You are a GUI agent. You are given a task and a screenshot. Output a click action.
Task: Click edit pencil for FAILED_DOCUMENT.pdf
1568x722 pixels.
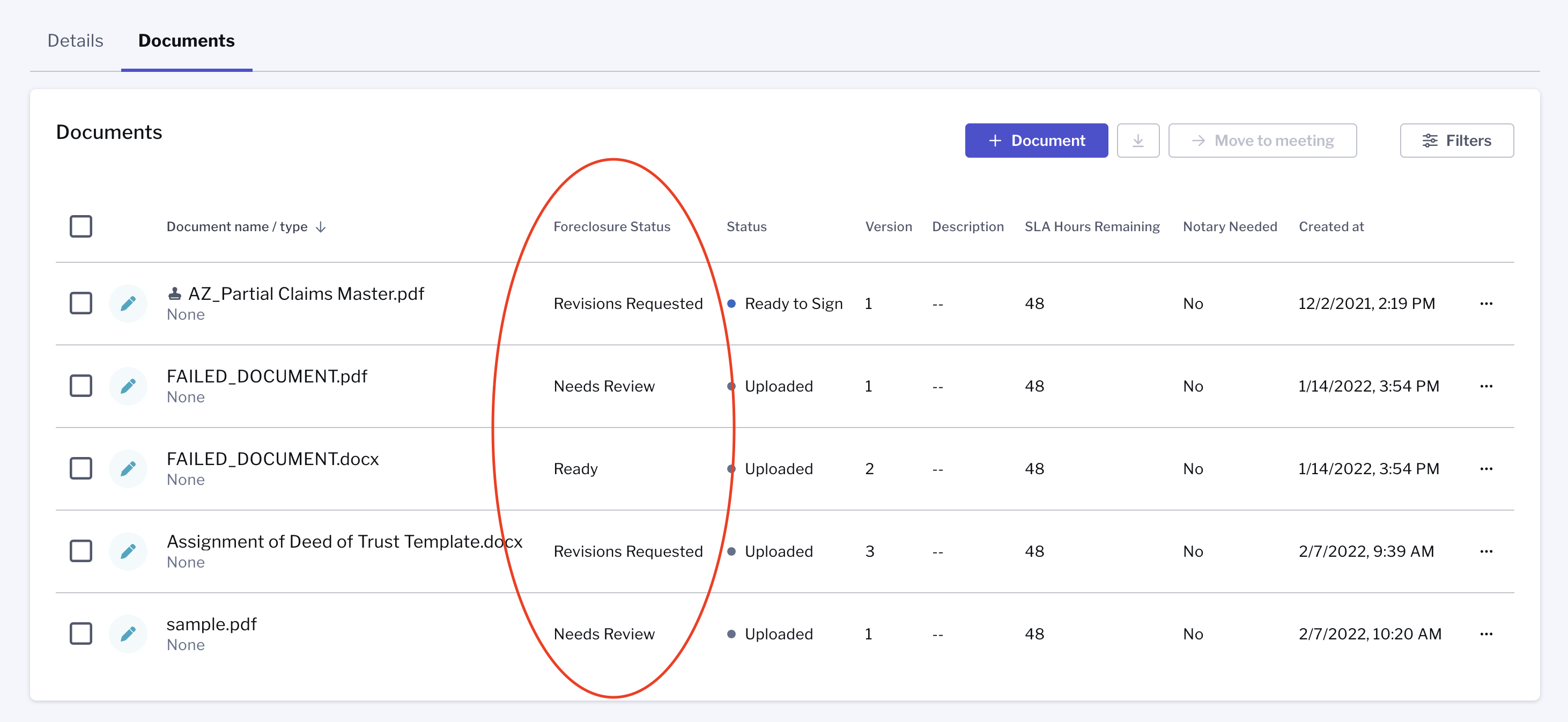coord(128,386)
